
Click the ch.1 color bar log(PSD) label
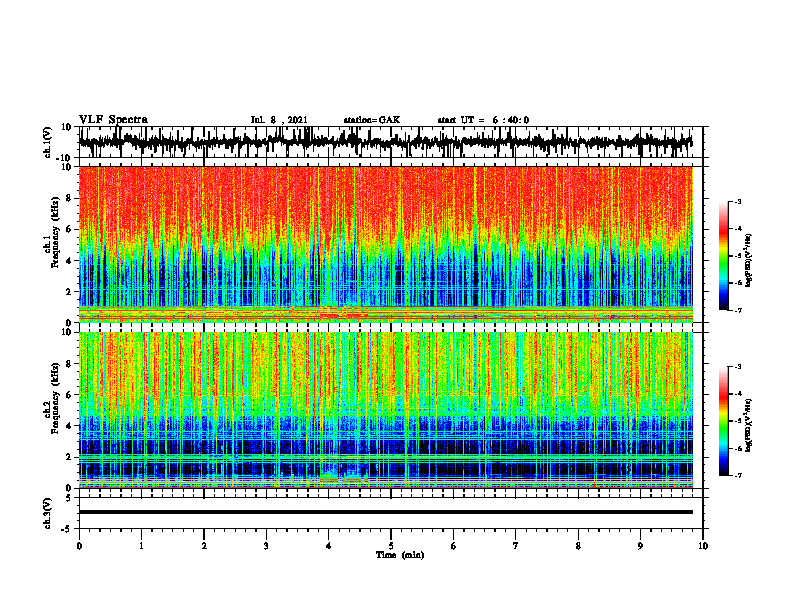pyautogui.click(x=748, y=260)
